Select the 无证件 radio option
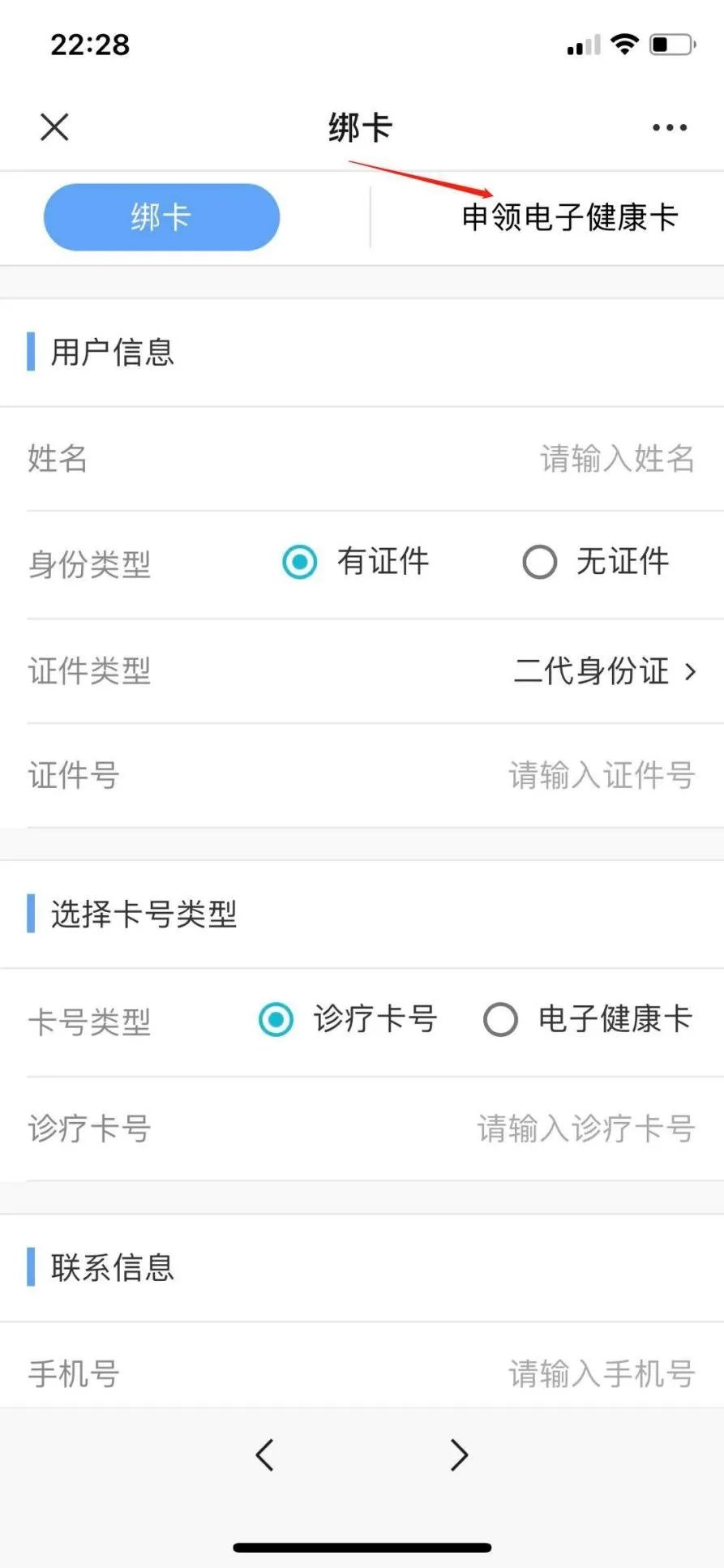The image size is (724, 1568). tap(540, 562)
